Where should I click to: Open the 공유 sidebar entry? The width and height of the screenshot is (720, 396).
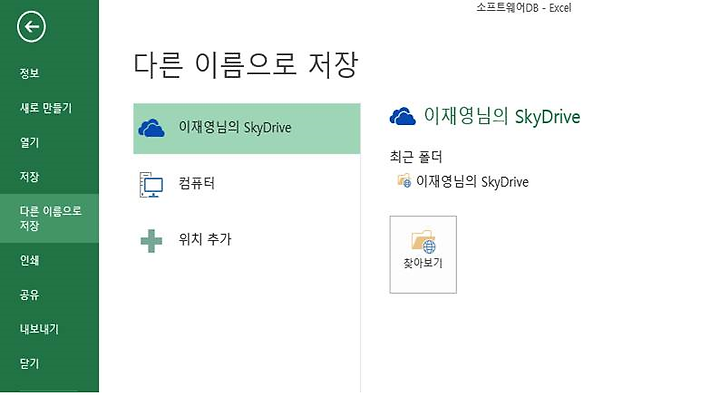29,295
